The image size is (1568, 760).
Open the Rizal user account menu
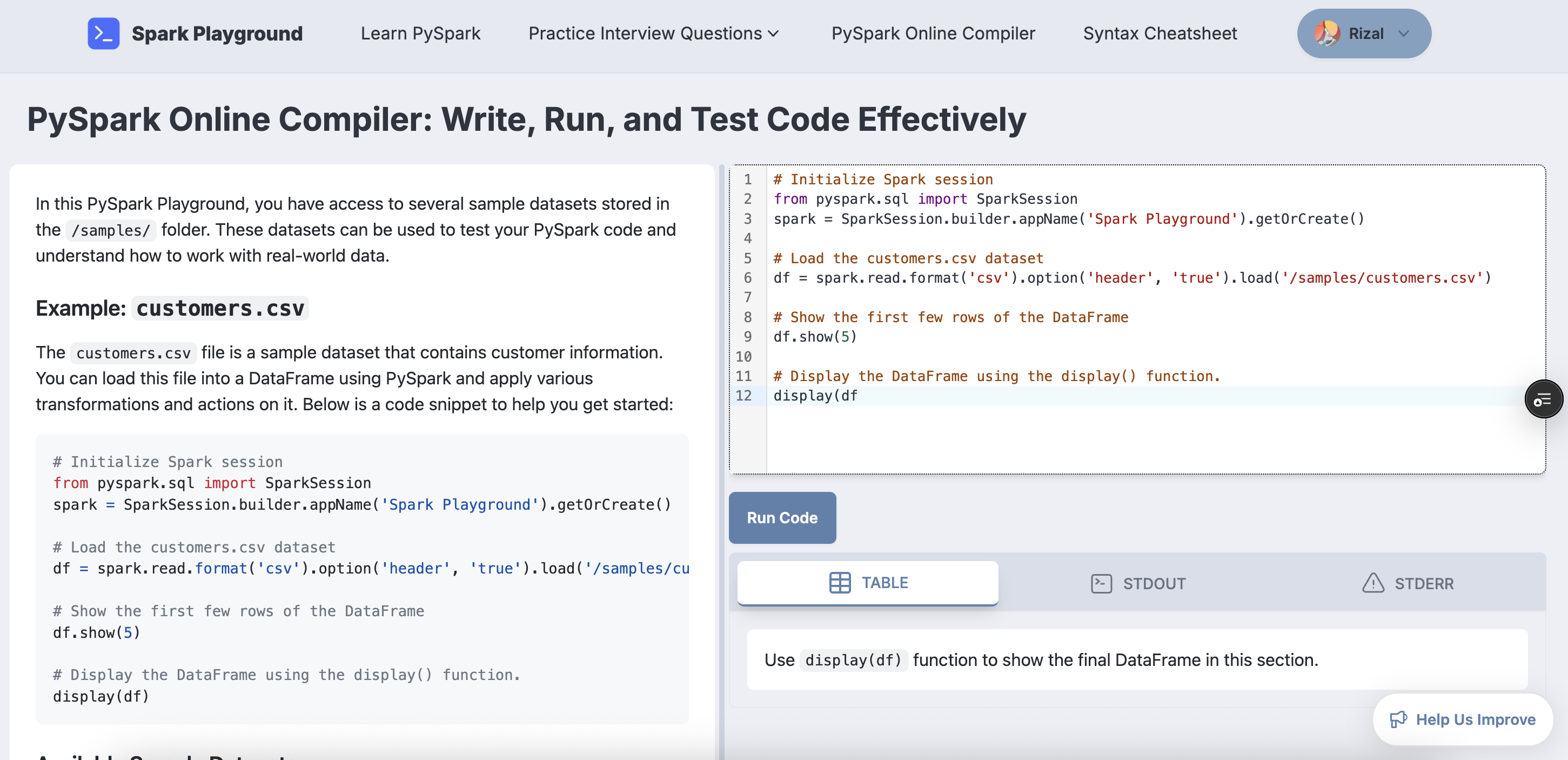[x=1364, y=34]
